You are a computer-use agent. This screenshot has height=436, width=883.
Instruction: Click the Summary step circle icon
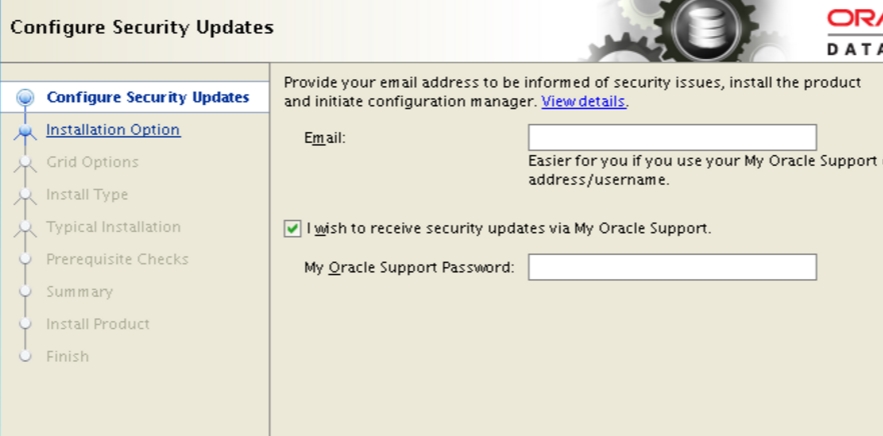click(25, 291)
